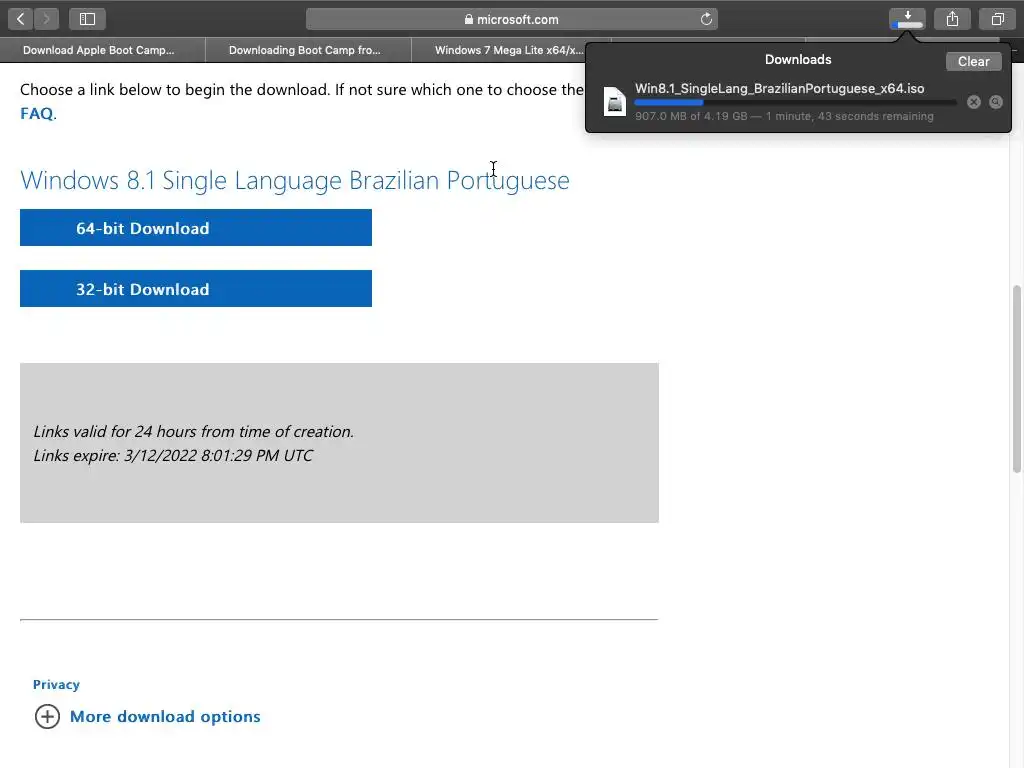Open More download options link

click(x=165, y=716)
